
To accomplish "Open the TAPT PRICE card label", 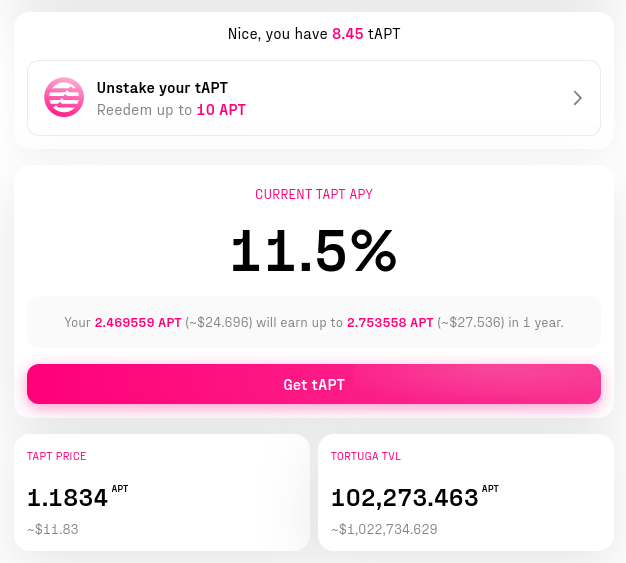I will coord(56,456).
